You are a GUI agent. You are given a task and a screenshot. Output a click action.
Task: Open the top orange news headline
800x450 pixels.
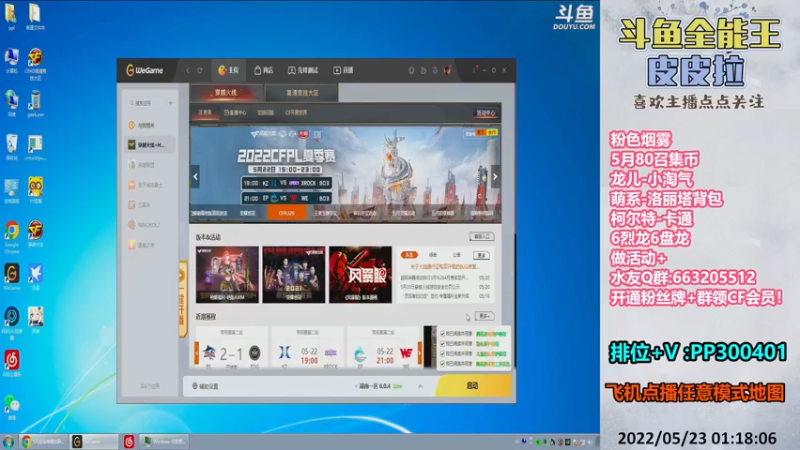coord(444,266)
